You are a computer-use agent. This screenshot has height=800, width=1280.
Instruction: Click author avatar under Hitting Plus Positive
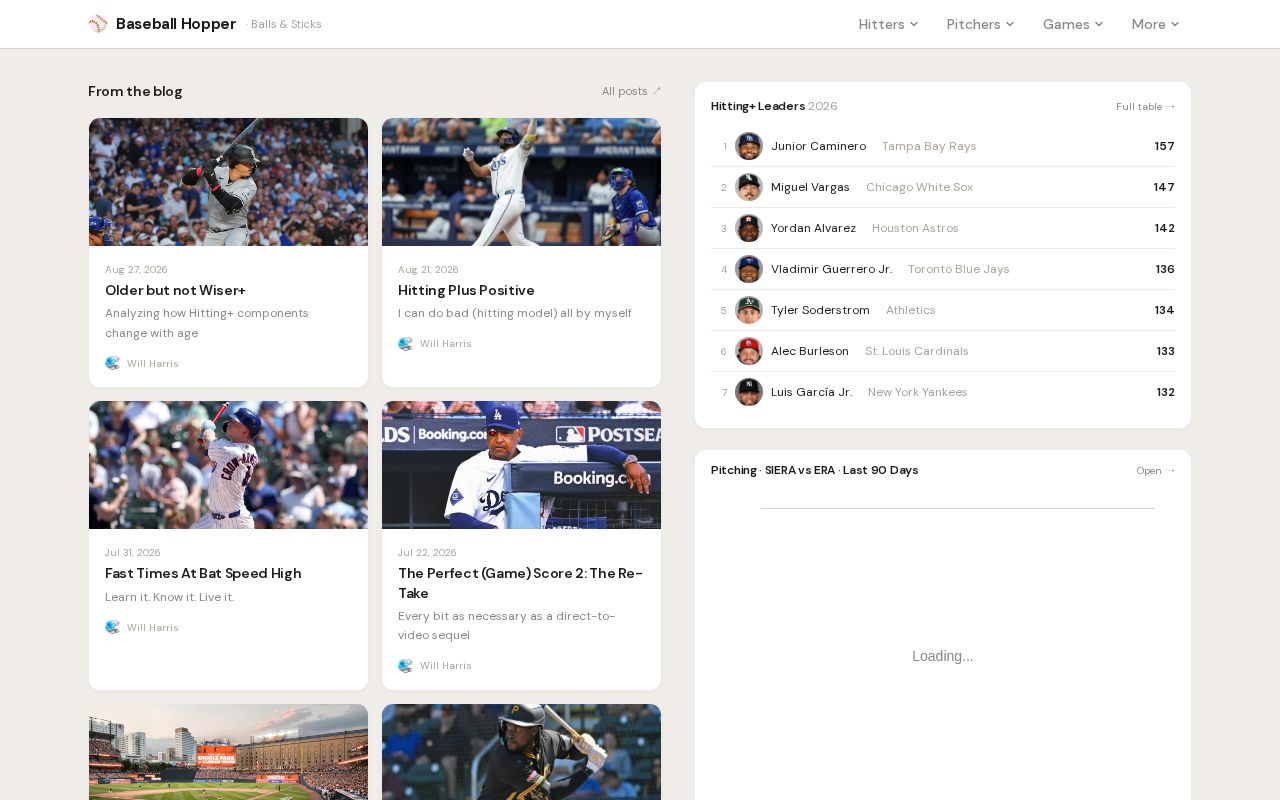click(405, 343)
